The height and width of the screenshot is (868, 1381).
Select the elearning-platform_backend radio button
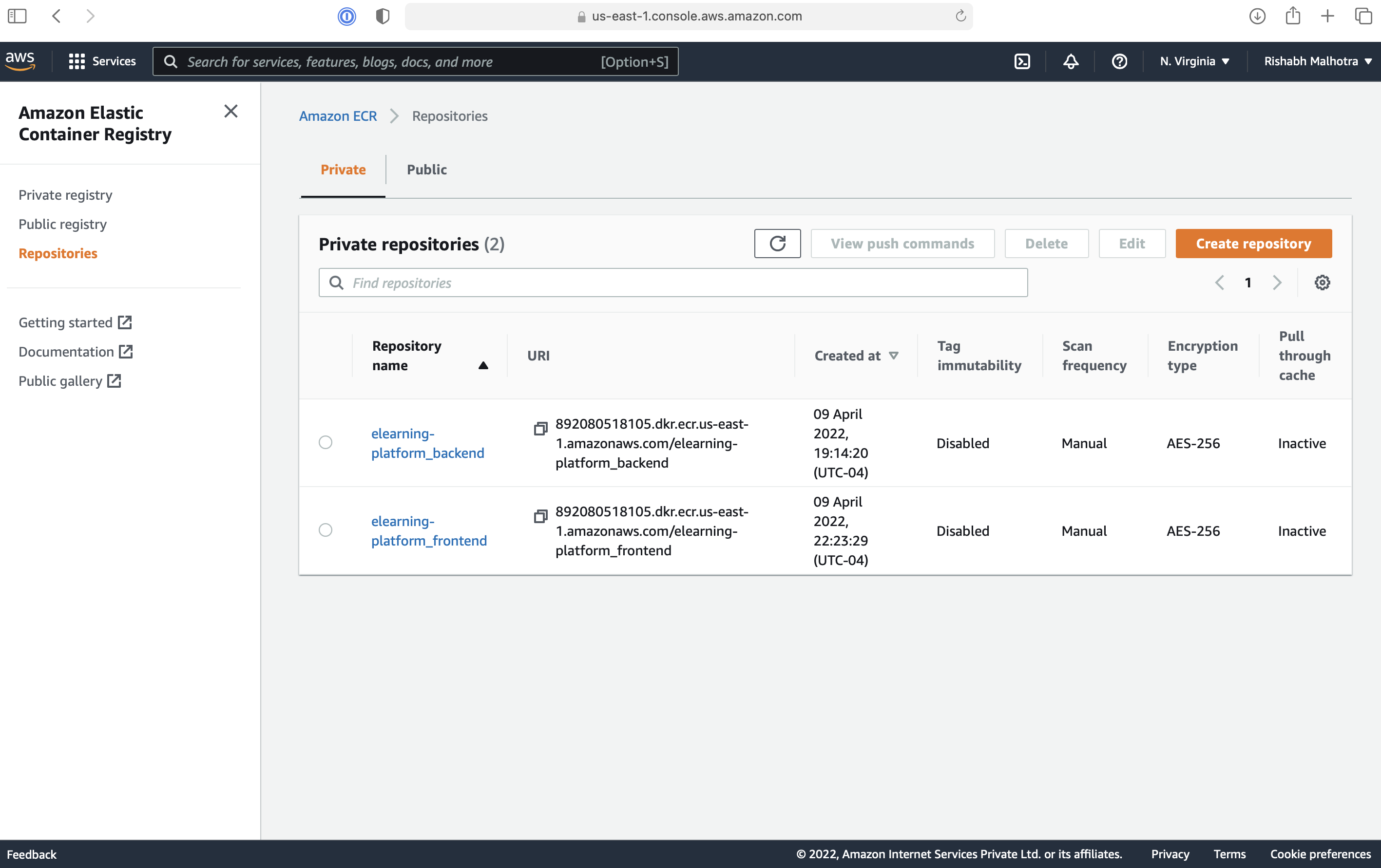(x=325, y=443)
